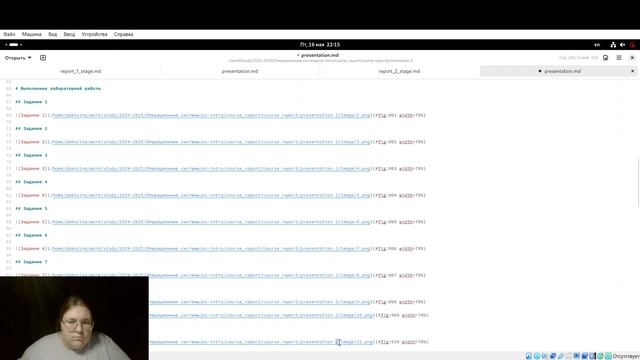
Task: Open the image/6.png path link
Action: [x=211, y=222]
